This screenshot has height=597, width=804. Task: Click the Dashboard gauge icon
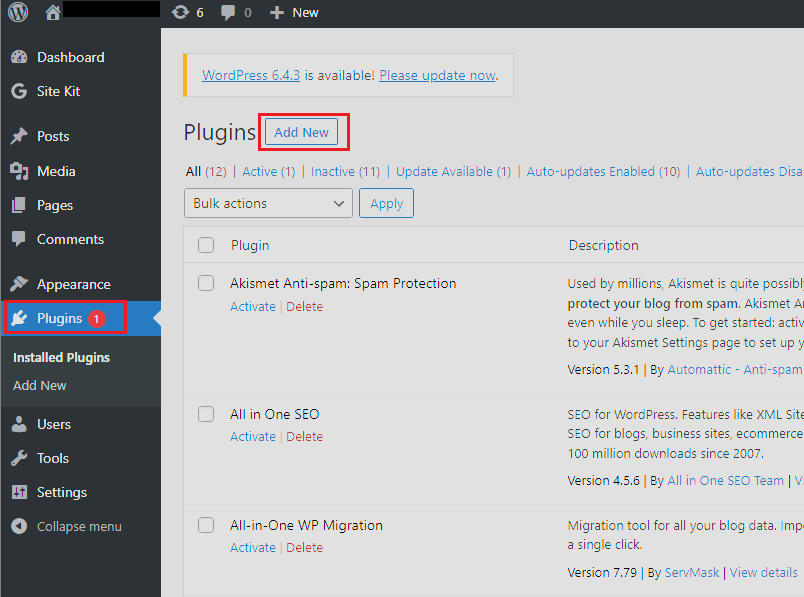[x=19, y=57]
